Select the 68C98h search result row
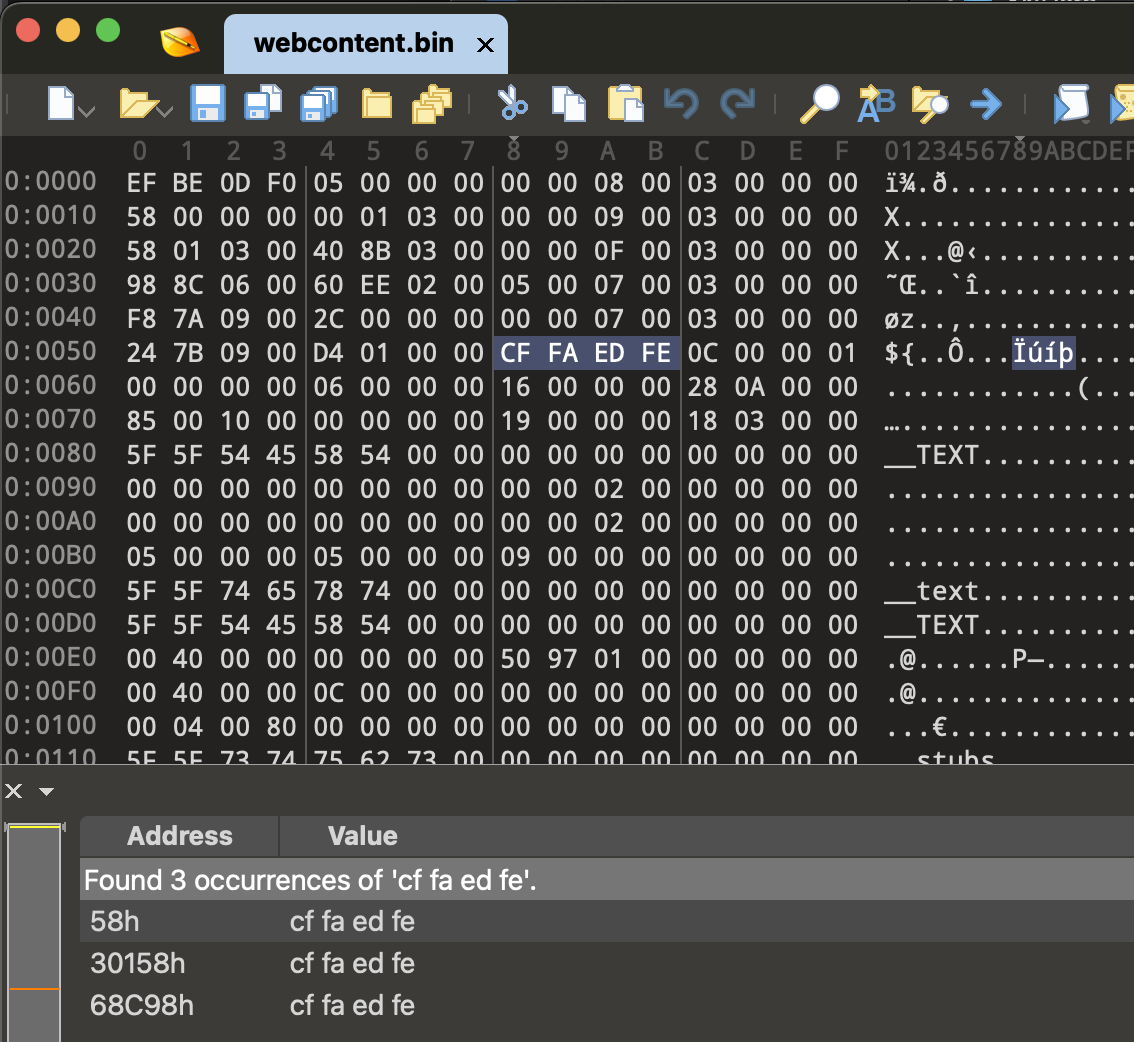The image size is (1134, 1042). pos(607,1005)
